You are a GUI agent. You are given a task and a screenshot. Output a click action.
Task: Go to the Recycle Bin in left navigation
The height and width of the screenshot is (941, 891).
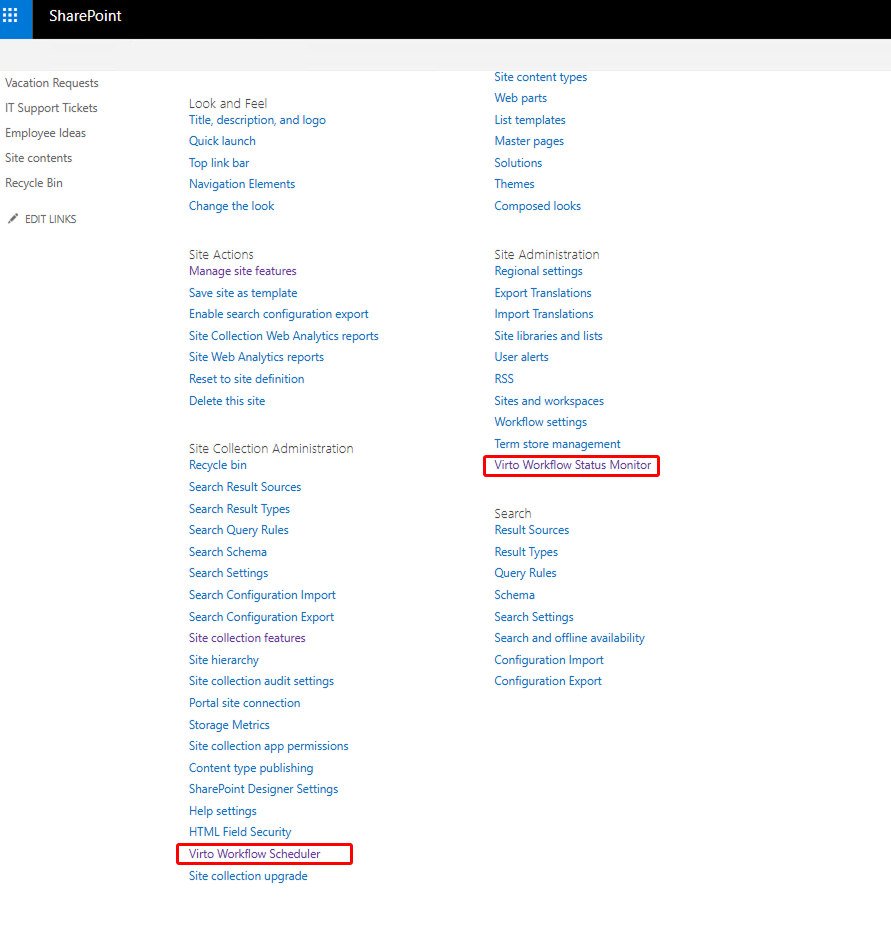tap(33, 182)
